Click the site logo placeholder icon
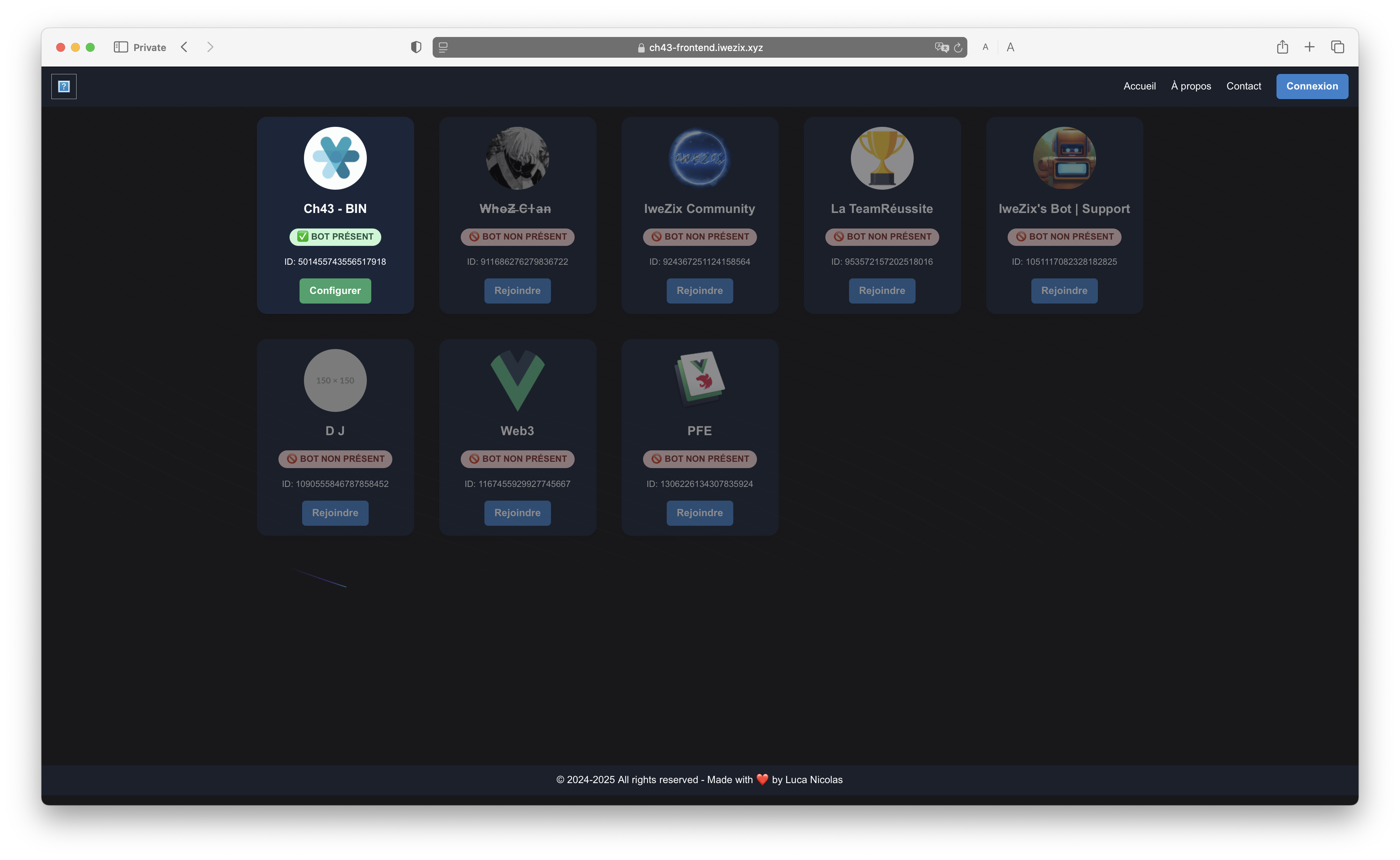The width and height of the screenshot is (1400, 860). 64,87
